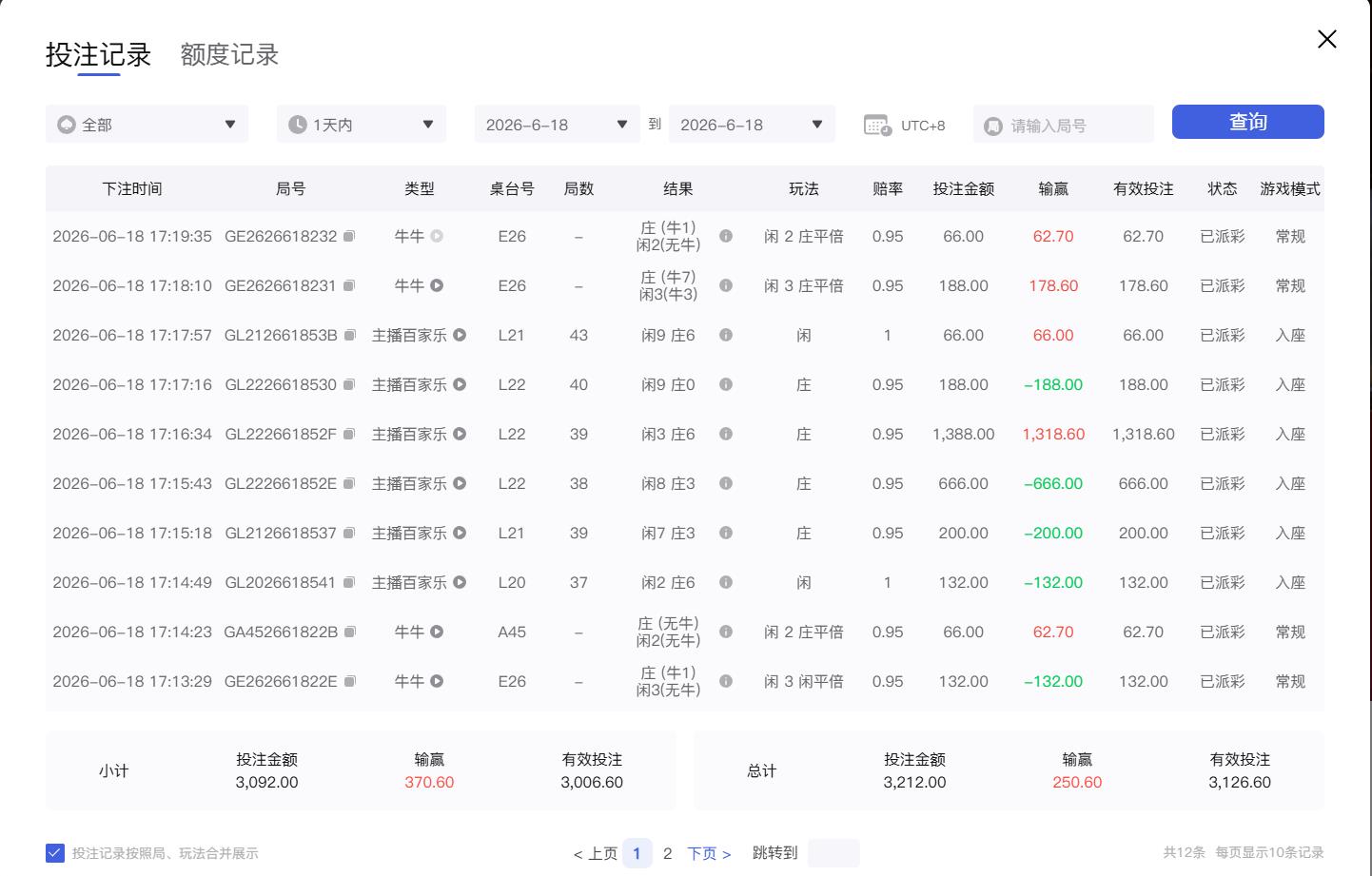Viewport: 1372px width, 876px height.
Task: Copy round number GL212661853B
Action: [349, 335]
